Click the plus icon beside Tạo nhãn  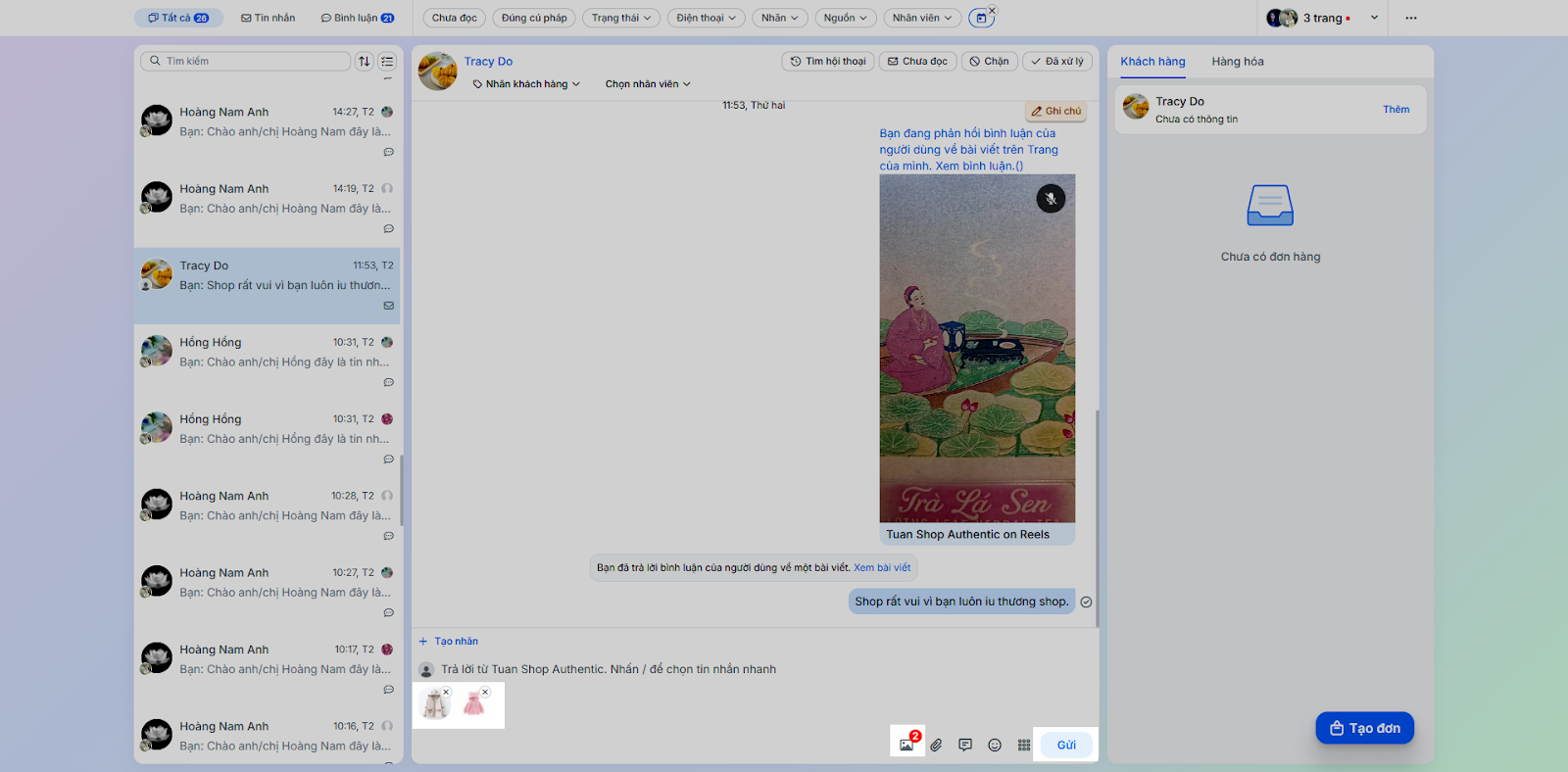coord(423,642)
